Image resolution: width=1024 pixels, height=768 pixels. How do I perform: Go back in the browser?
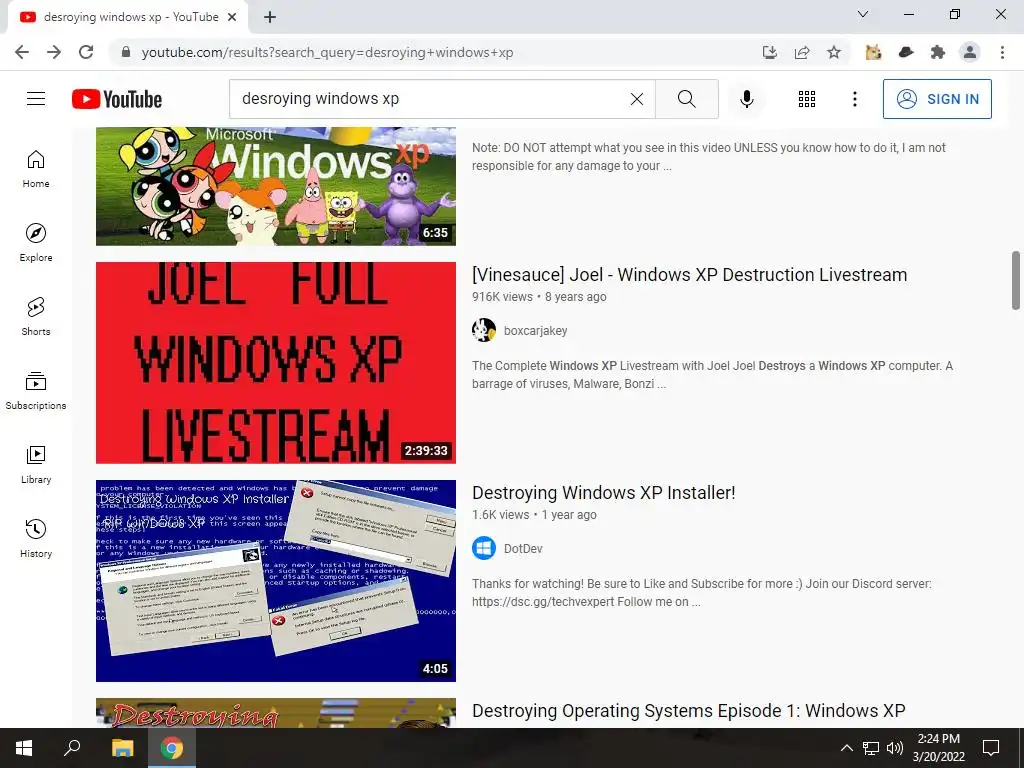[x=22, y=52]
